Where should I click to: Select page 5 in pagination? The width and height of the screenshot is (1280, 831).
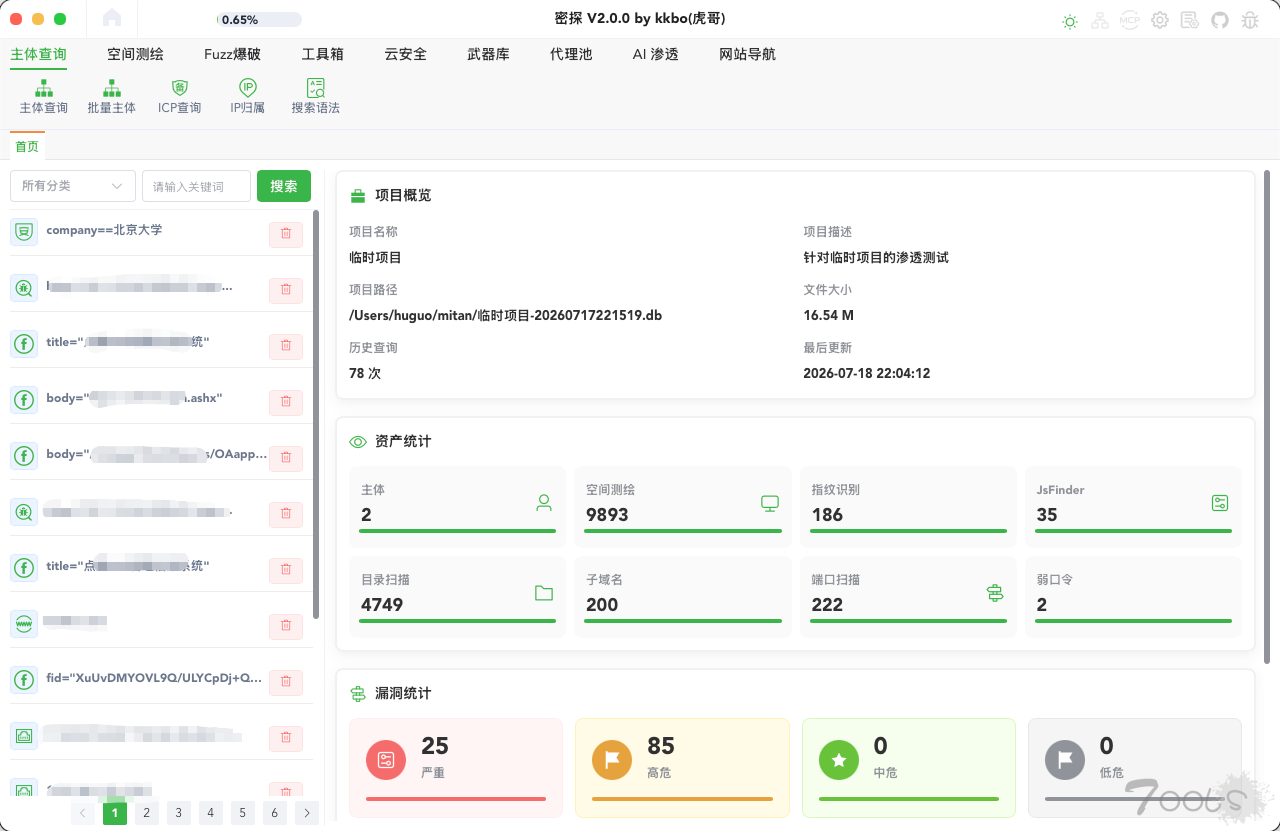(x=243, y=813)
